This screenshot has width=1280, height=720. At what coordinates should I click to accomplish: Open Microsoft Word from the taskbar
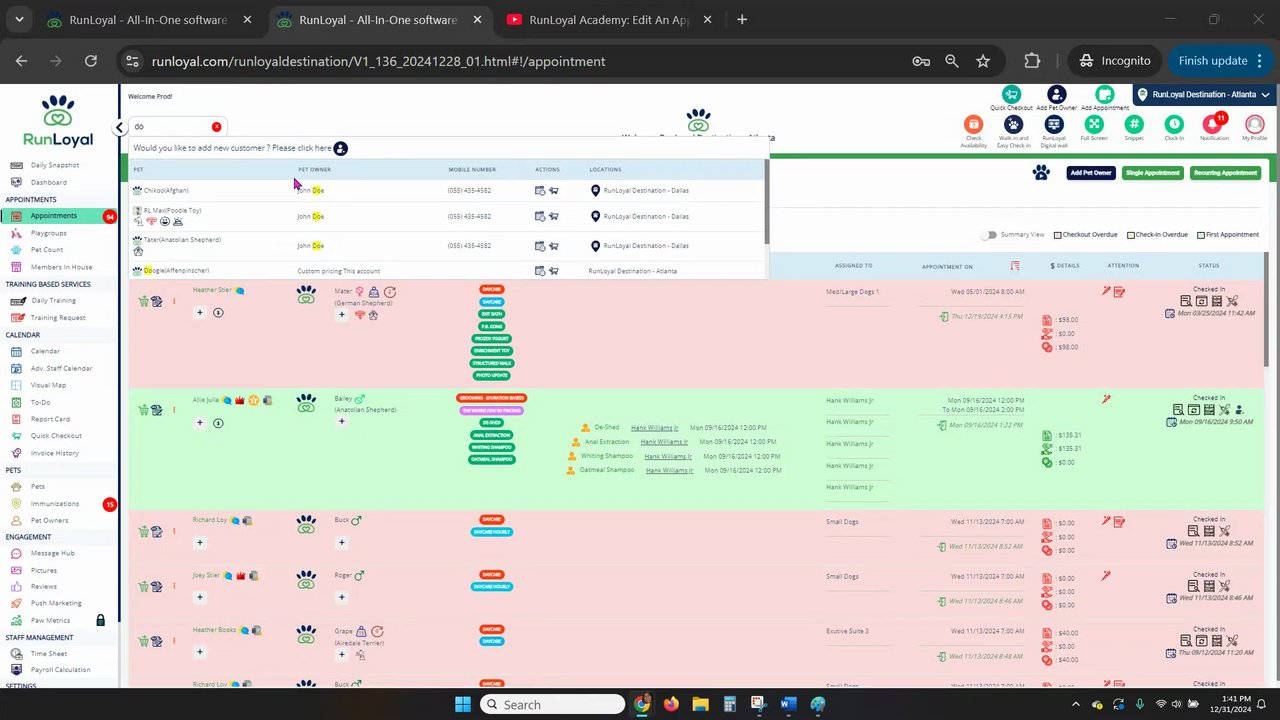pos(787,705)
